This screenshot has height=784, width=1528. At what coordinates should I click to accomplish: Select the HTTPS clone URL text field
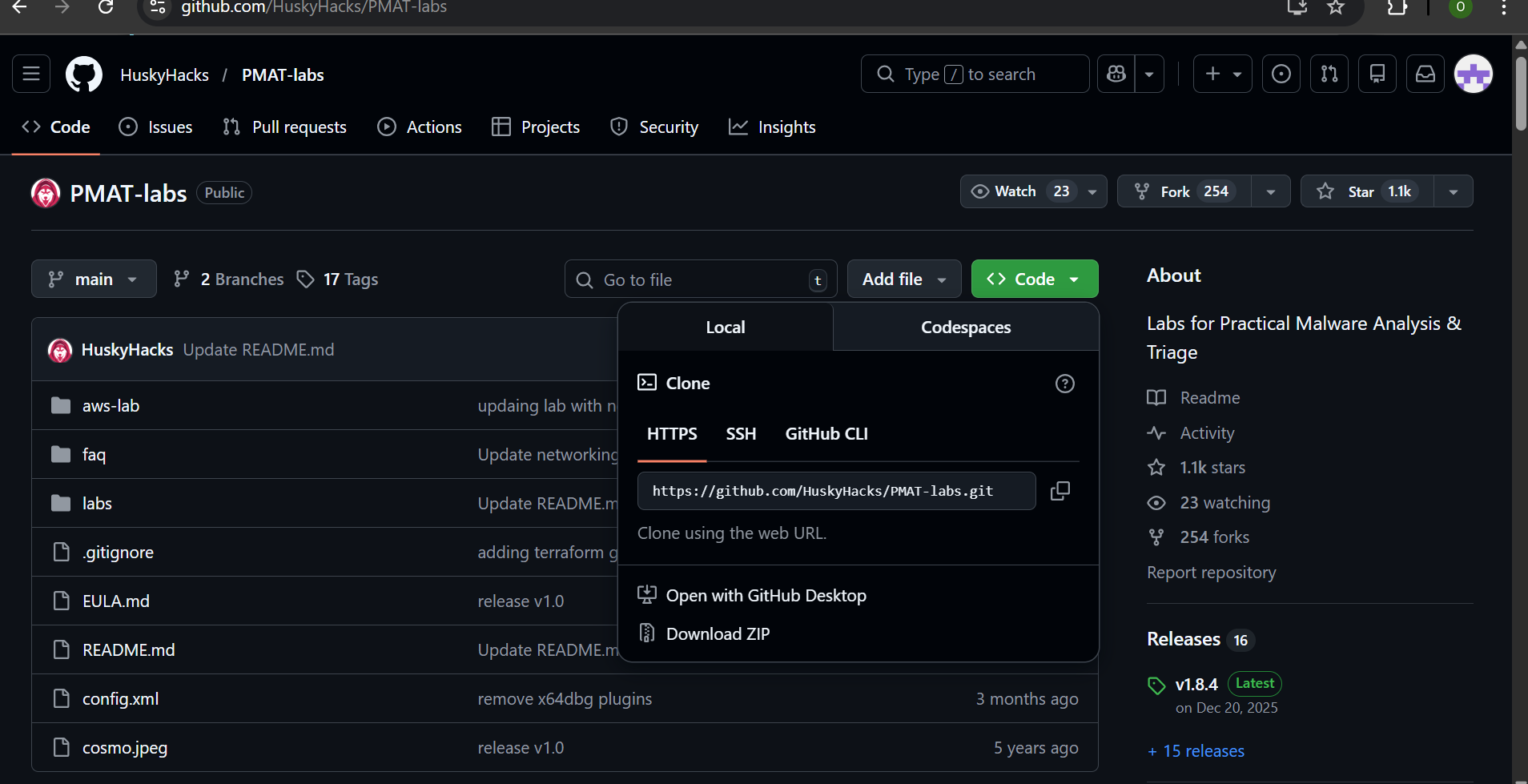coord(836,491)
